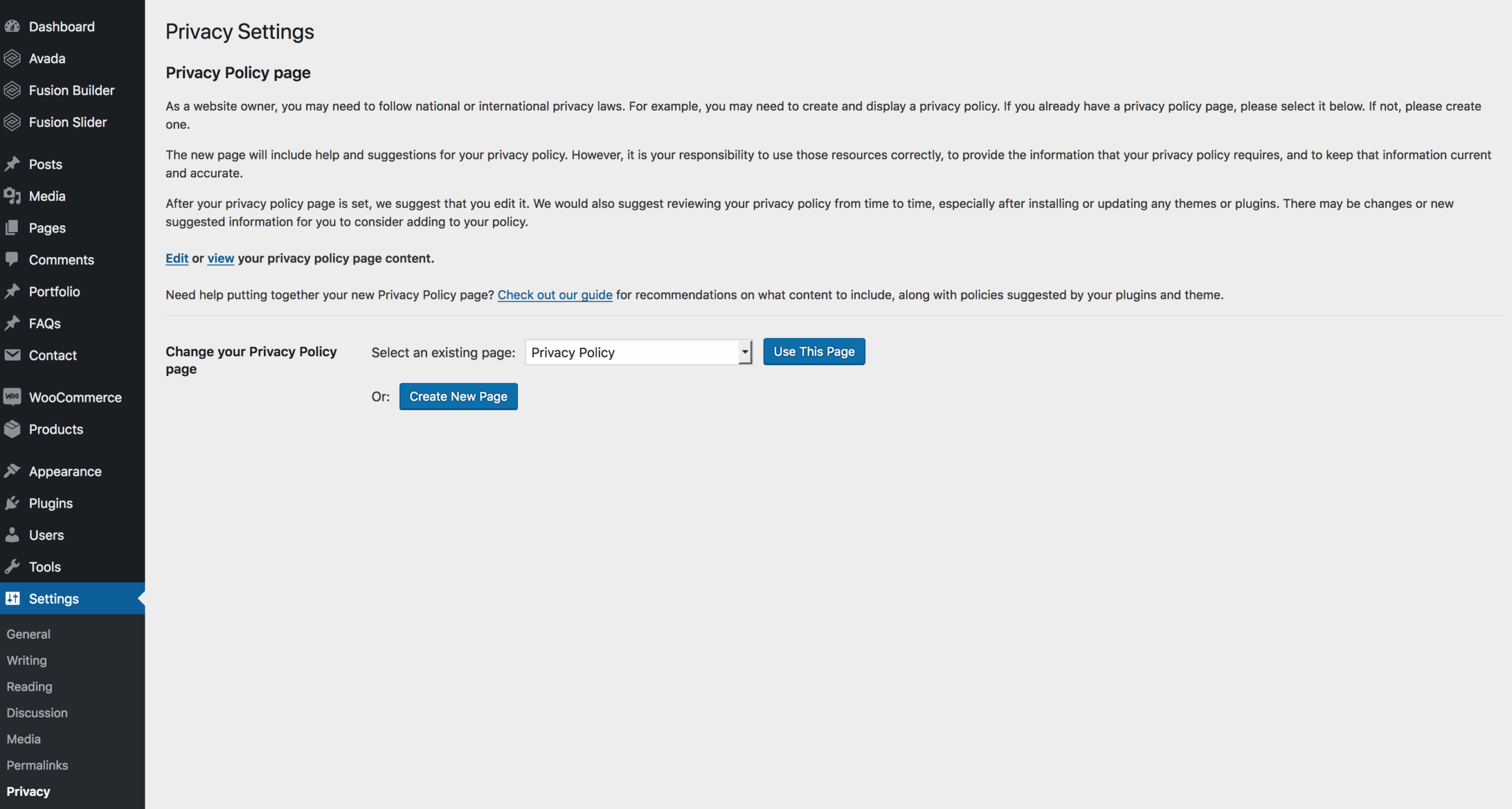The width and height of the screenshot is (1512, 809).
Task: Select the Comments speech bubble icon
Action: pos(13,259)
